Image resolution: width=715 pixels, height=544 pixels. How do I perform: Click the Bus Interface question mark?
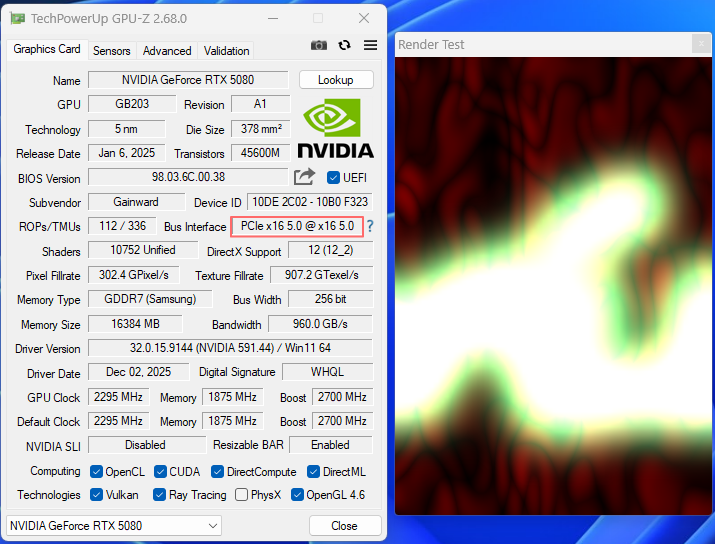370,226
